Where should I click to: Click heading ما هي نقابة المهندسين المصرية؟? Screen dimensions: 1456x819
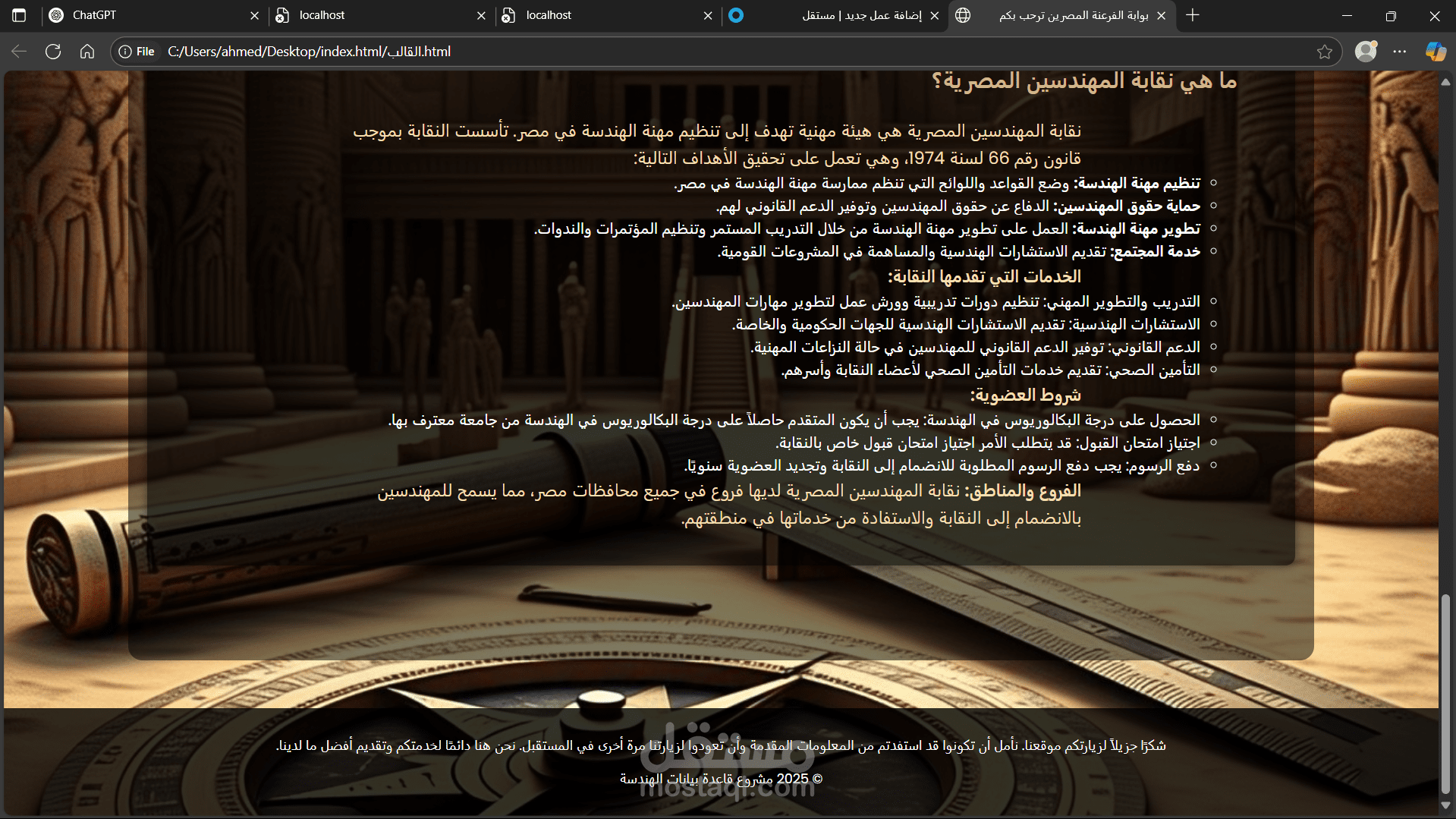point(1084,80)
